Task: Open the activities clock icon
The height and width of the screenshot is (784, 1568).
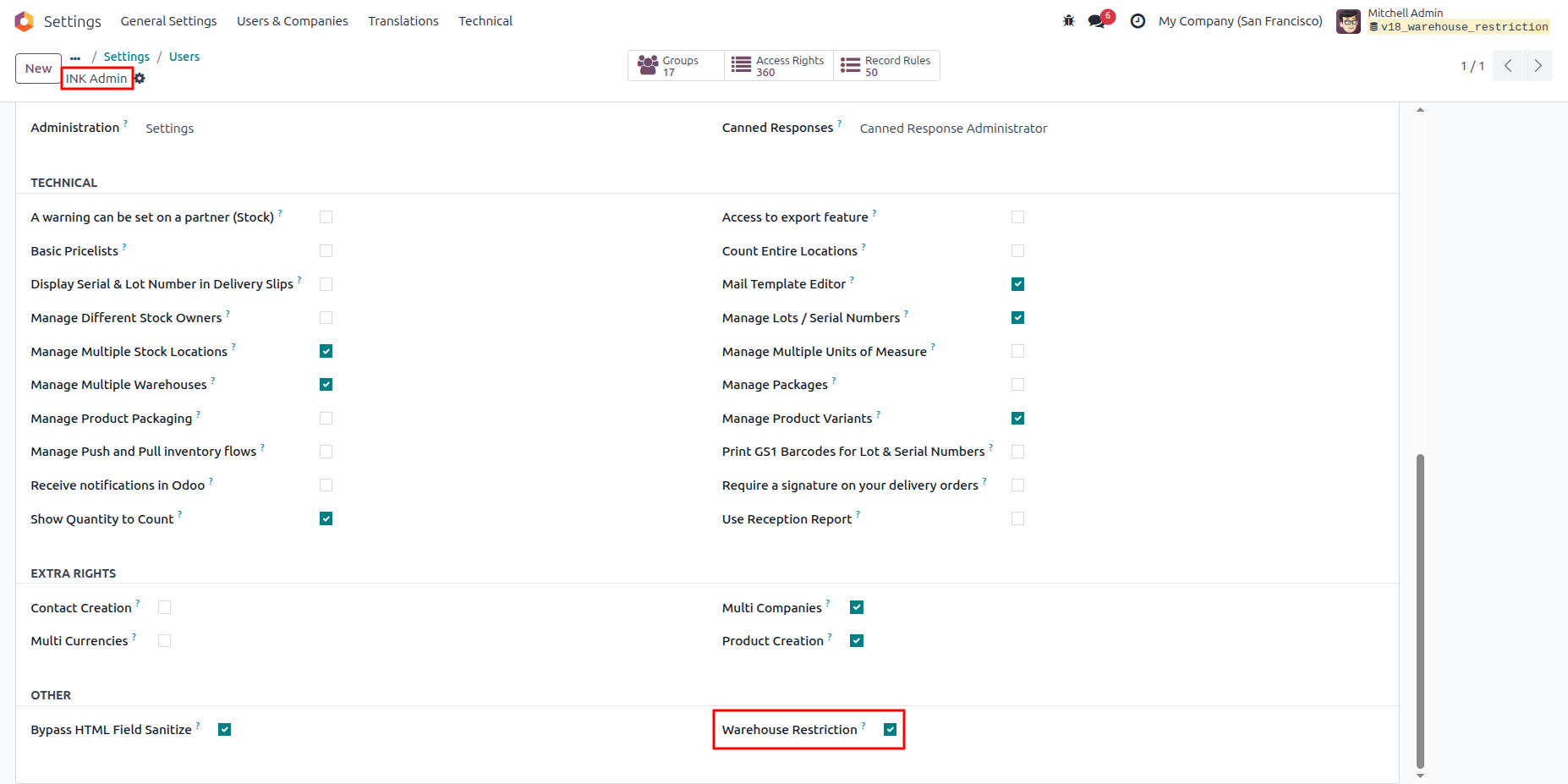Action: click(1138, 21)
